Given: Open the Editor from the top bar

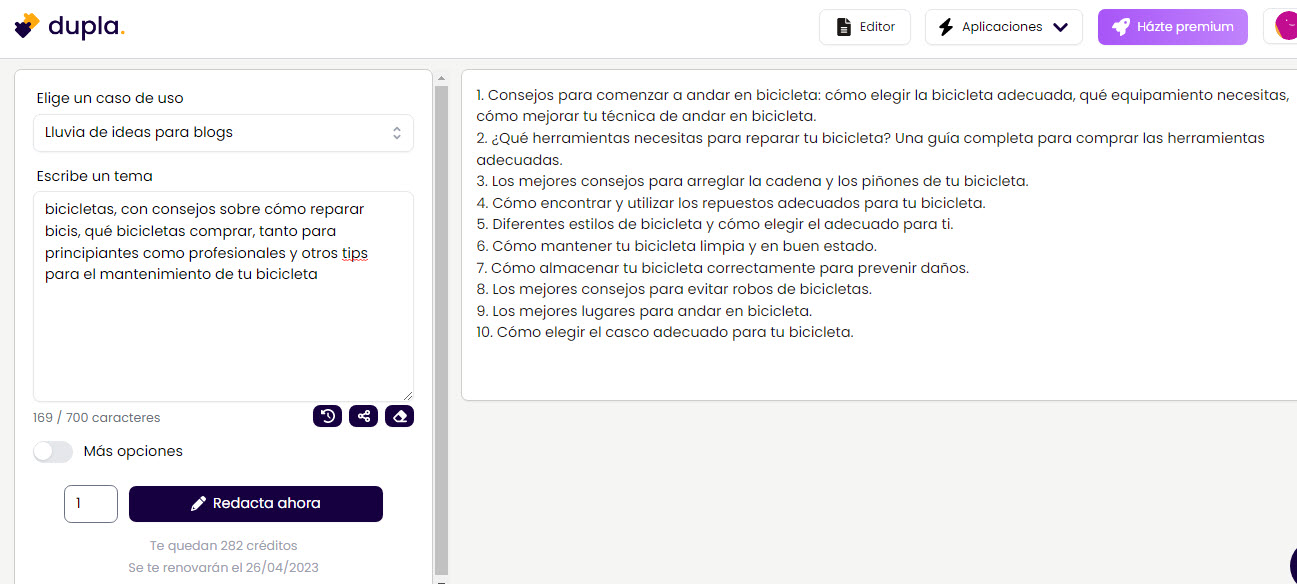Looking at the screenshot, I should [x=865, y=27].
